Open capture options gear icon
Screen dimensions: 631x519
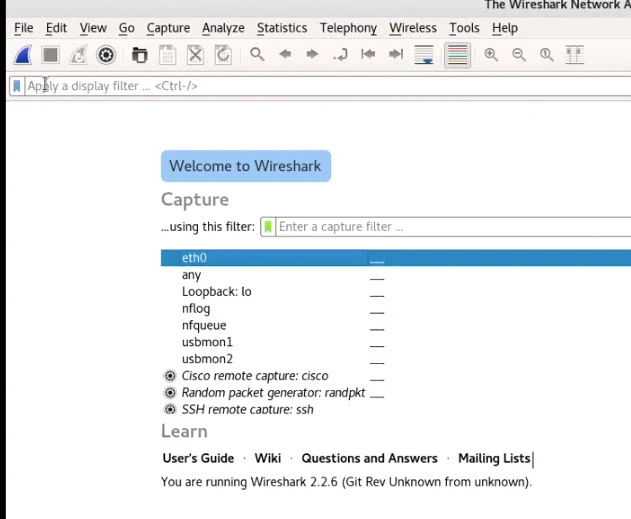coord(106,55)
